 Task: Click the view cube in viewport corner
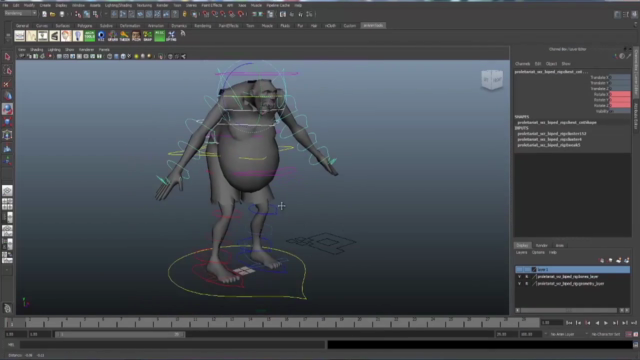pos(491,80)
